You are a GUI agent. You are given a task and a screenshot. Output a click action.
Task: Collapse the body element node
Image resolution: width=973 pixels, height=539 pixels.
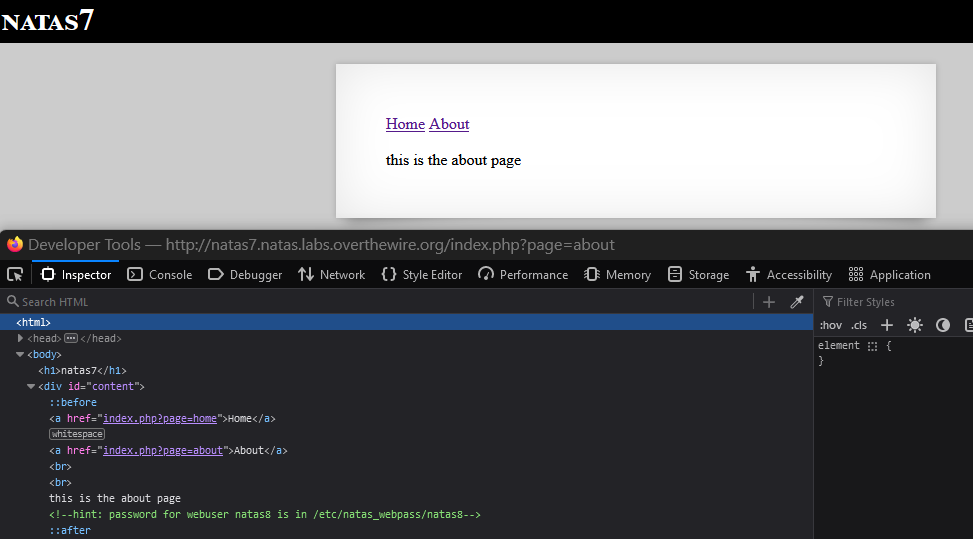(20, 354)
